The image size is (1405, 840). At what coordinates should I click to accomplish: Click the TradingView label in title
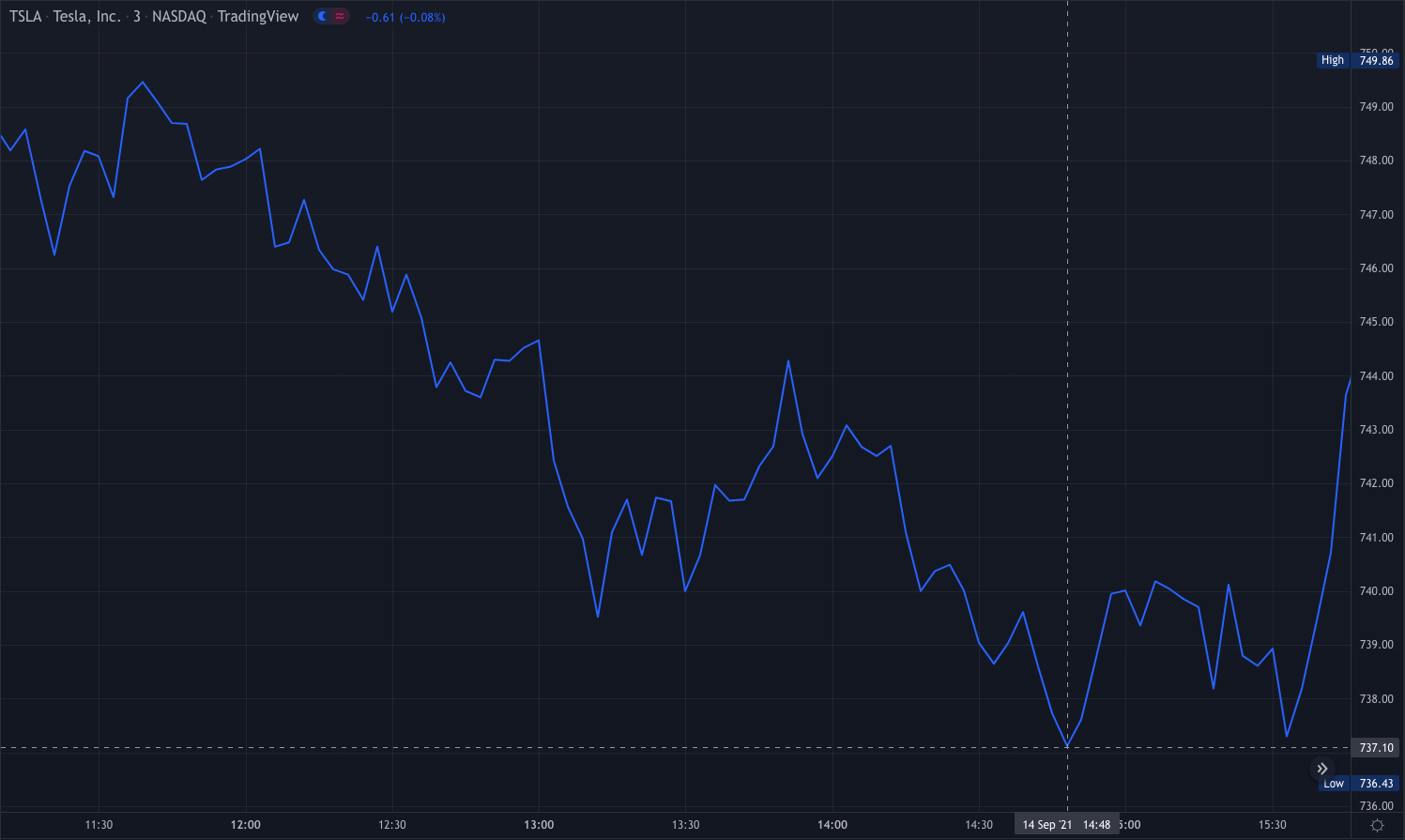[x=258, y=17]
